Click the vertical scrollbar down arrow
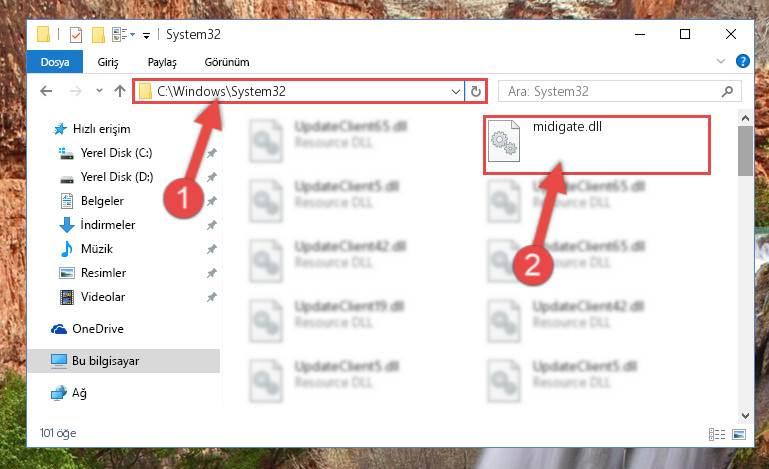This screenshot has height=469, width=769. [x=745, y=416]
